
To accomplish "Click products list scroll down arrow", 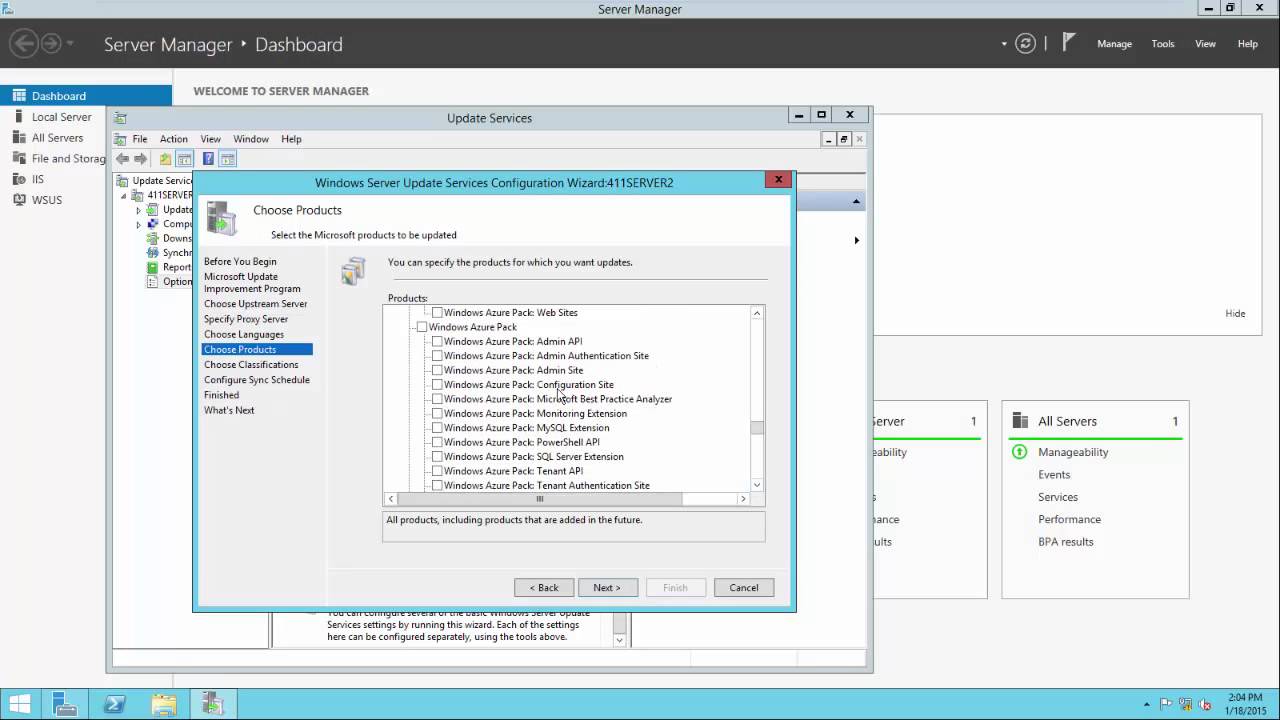I will pos(757,485).
